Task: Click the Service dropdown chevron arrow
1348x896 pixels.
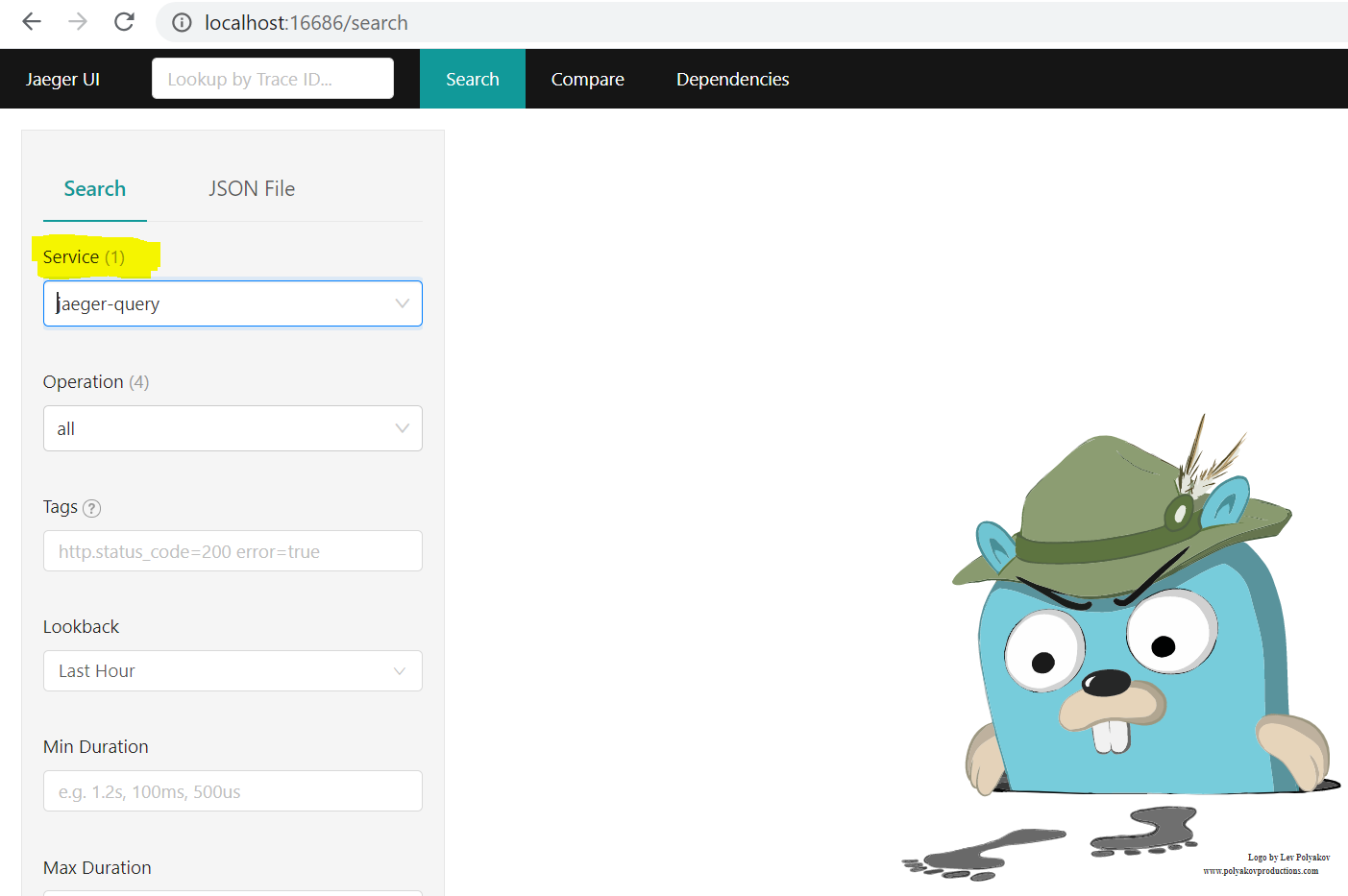Action: (402, 303)
